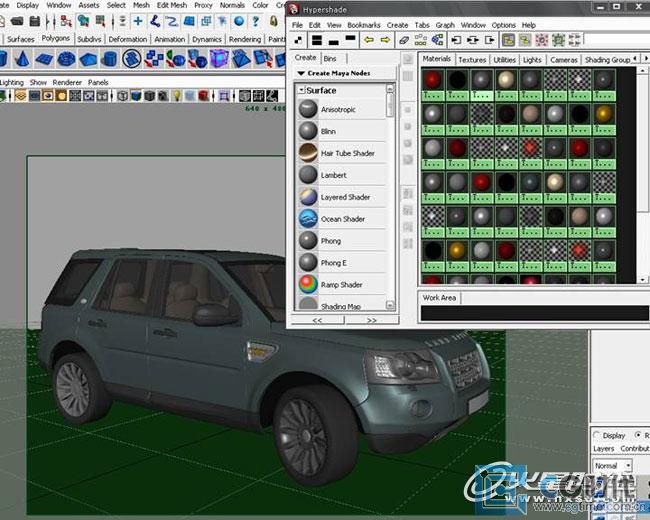The height and width of the screenshot is (520, 650).
Task: Click left tab scroll arrow in Hypershade
Action: pos(635,58)
